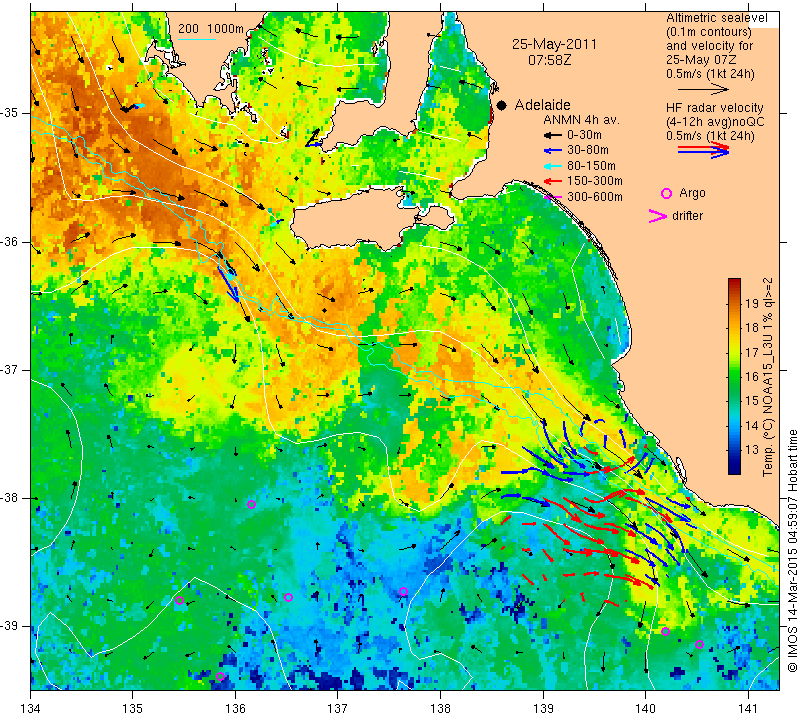This screenshot has height=720, width=800.
Task: Click the cyan line under 200 1000m
Action: [x=197, y=38]
